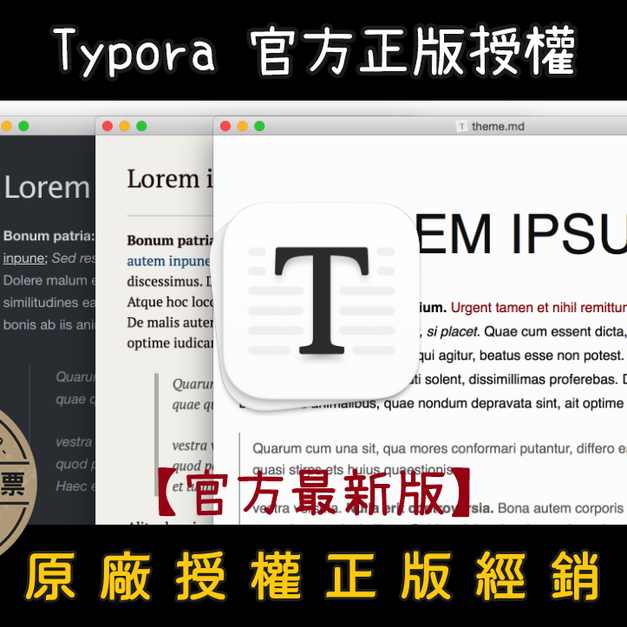This screenshot has height=627, width=627.
Task: Click green zoom button of dark window
Action: point(24,126)
